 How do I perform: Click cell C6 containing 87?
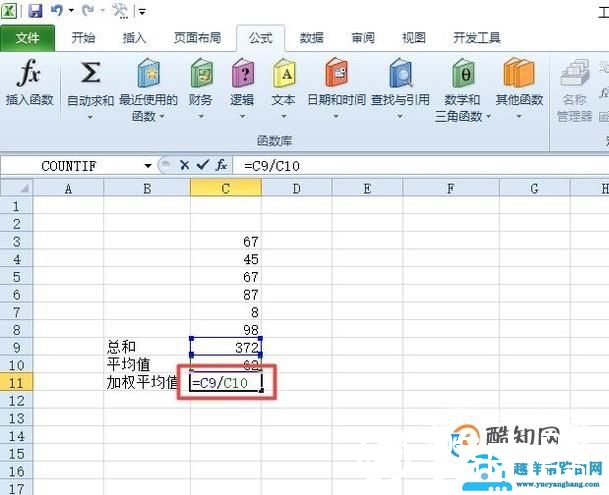point(226,294)
